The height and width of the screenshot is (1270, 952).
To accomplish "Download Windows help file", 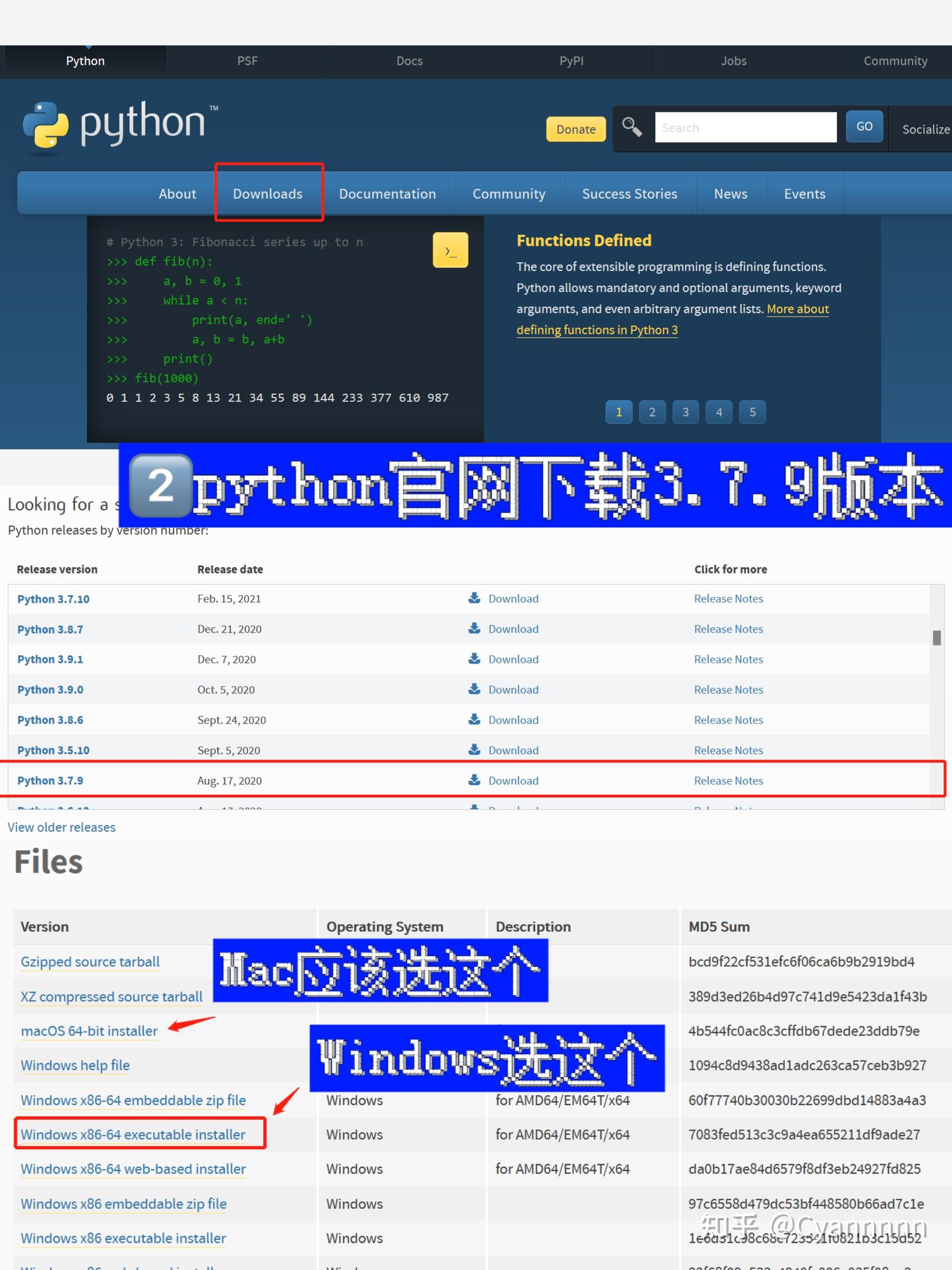I will click(x=75, y=1066).
